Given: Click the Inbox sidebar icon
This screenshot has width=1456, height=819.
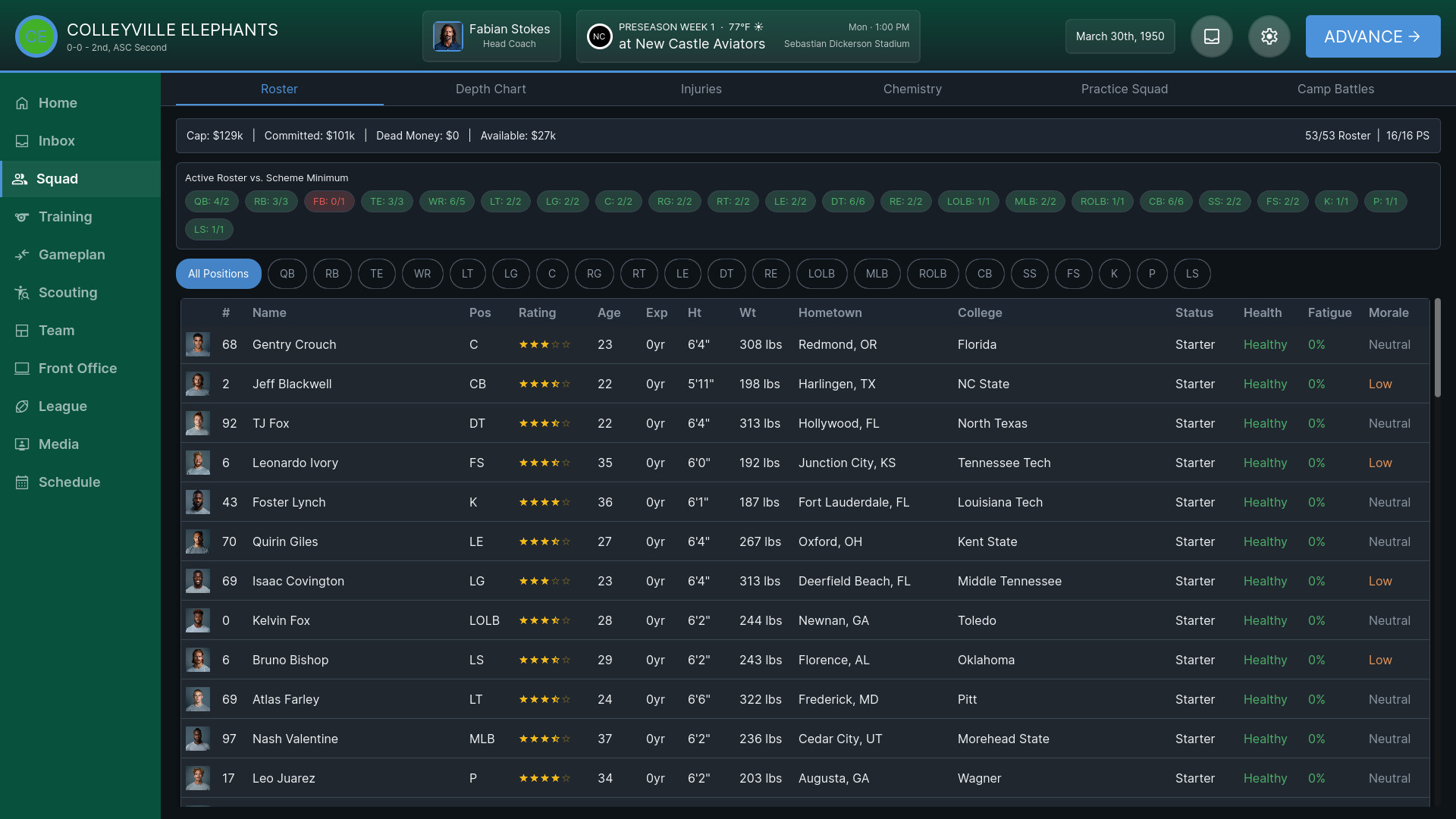Looking at the screenshot, I should coord(22,141).
